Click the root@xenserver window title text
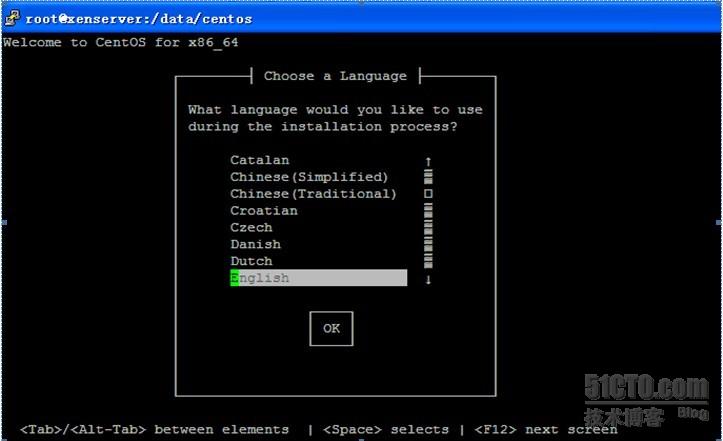The height and width of the screenshot is (441, 723). click(x=139, y=19)
